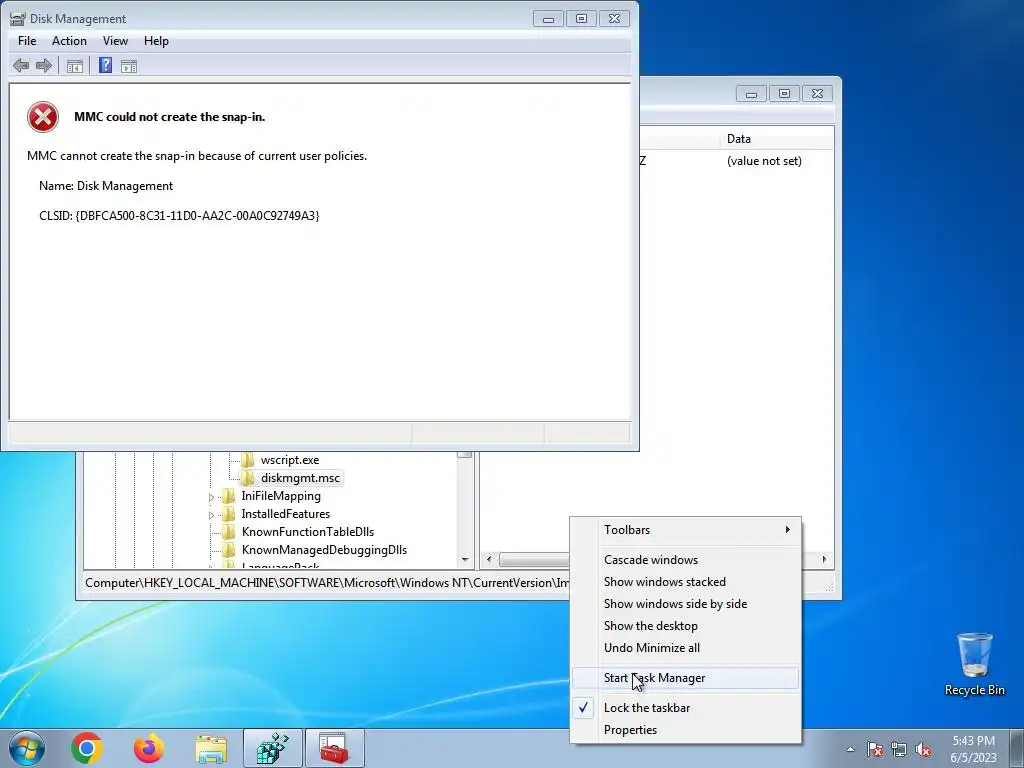Choose Show windows stacked
Screen dimensions: 1024x768
686,582
